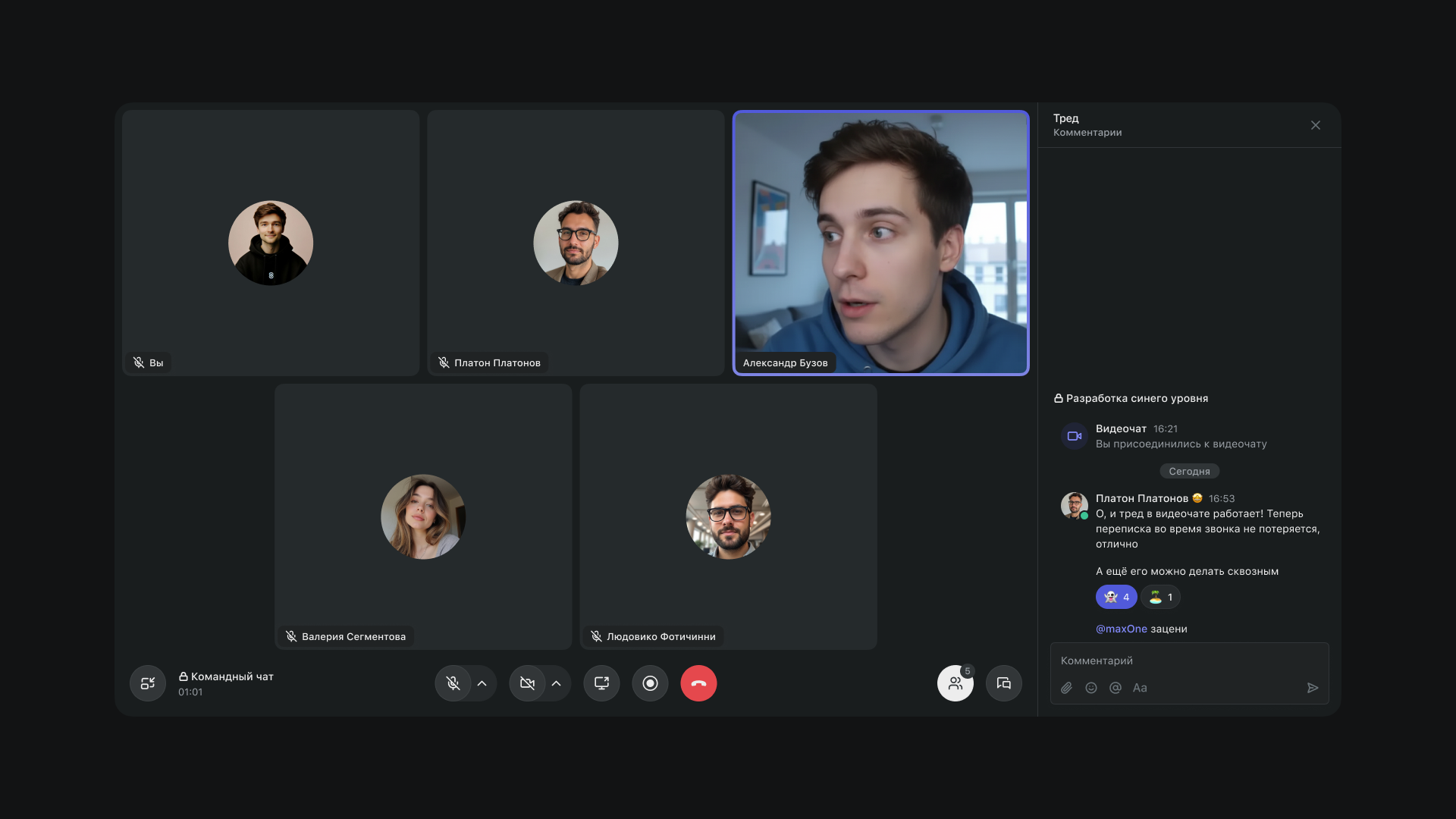This screenshot has height=819, width=1456.
Task: Insert a mention with @ icon
Action: tap(1116, 688)
